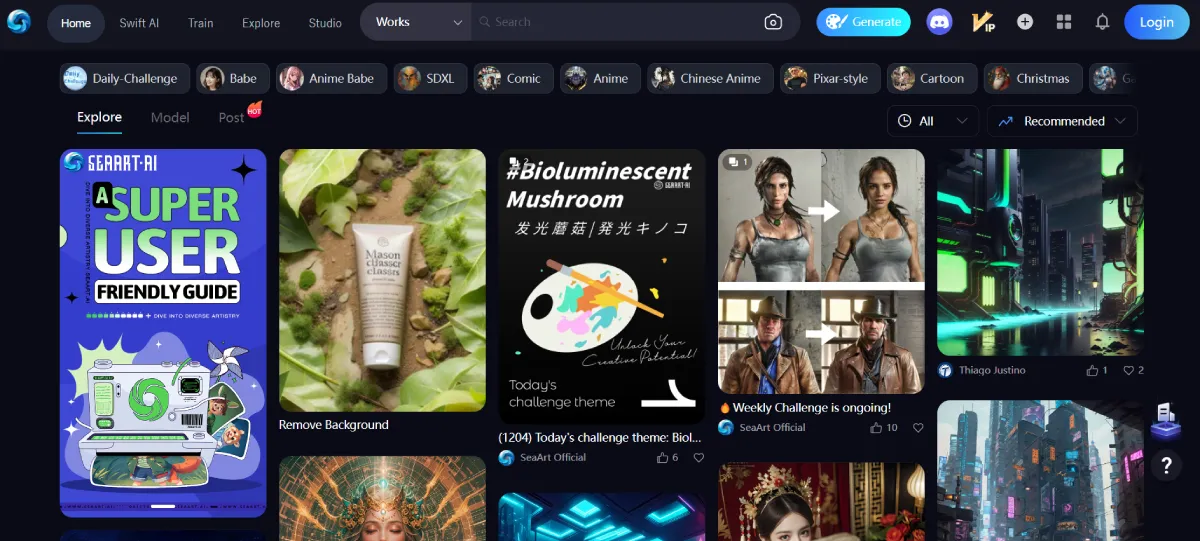
Task: Click the Super User Guide banner slide indicator
Action: pos(163,507)
